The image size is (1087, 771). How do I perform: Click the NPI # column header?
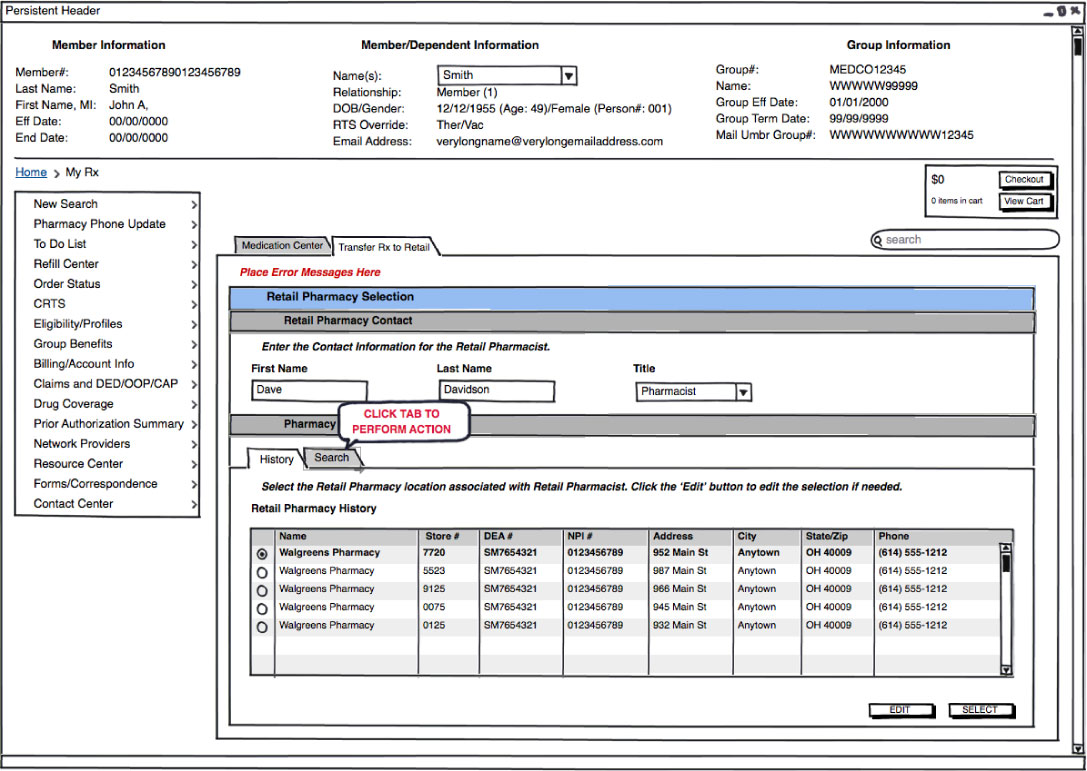605,537
